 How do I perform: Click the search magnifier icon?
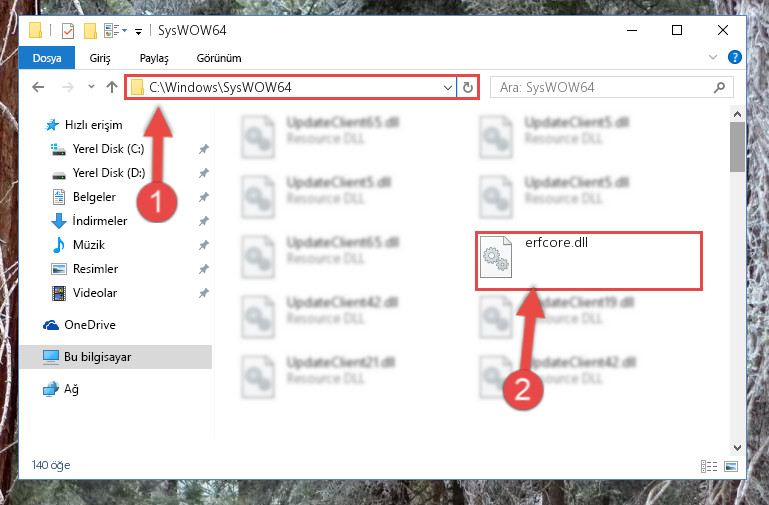[x=719, y=87]
